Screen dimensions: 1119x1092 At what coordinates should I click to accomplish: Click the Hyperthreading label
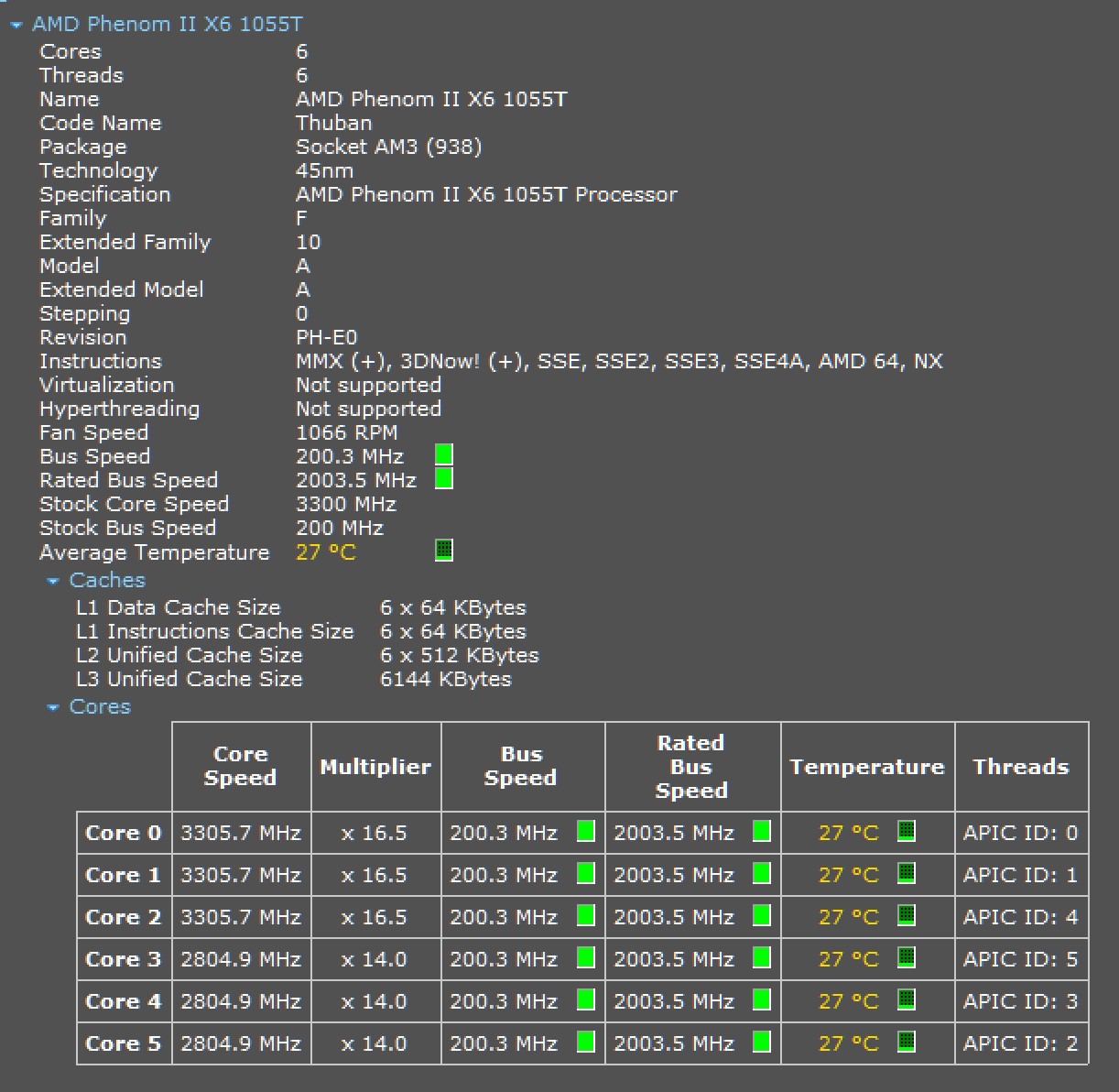[120, 409]
